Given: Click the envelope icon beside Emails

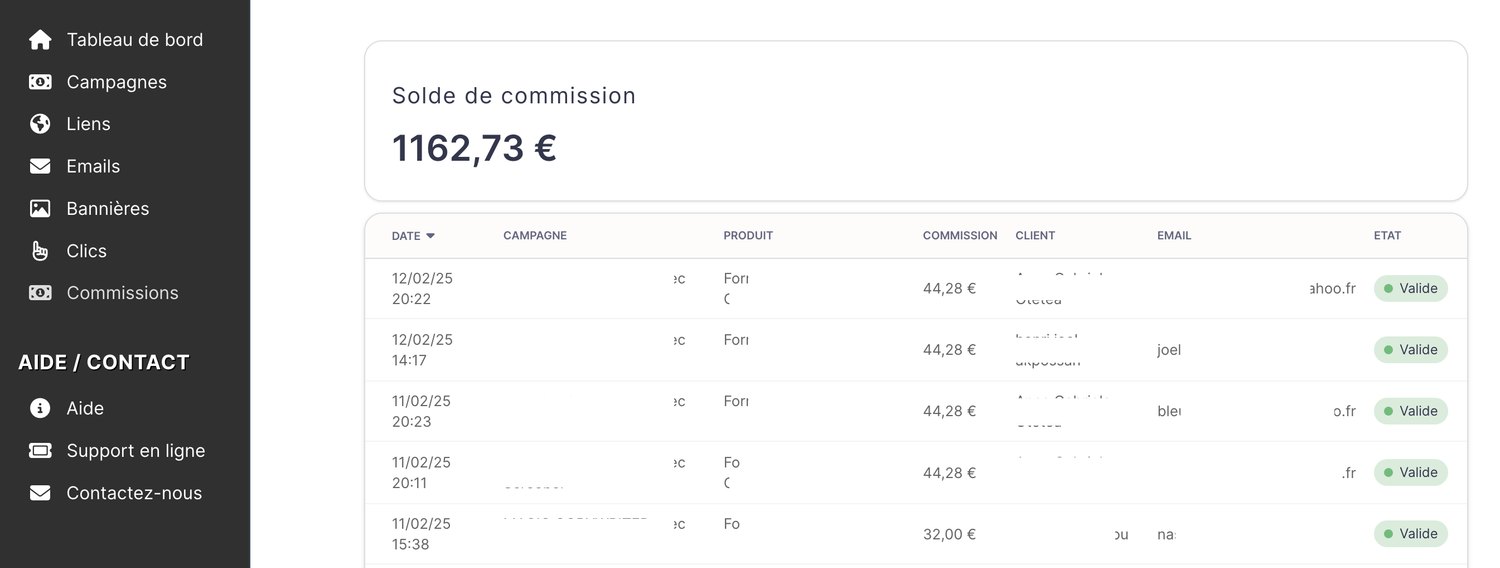Looking at the screenshot, I should pos(40,166).
